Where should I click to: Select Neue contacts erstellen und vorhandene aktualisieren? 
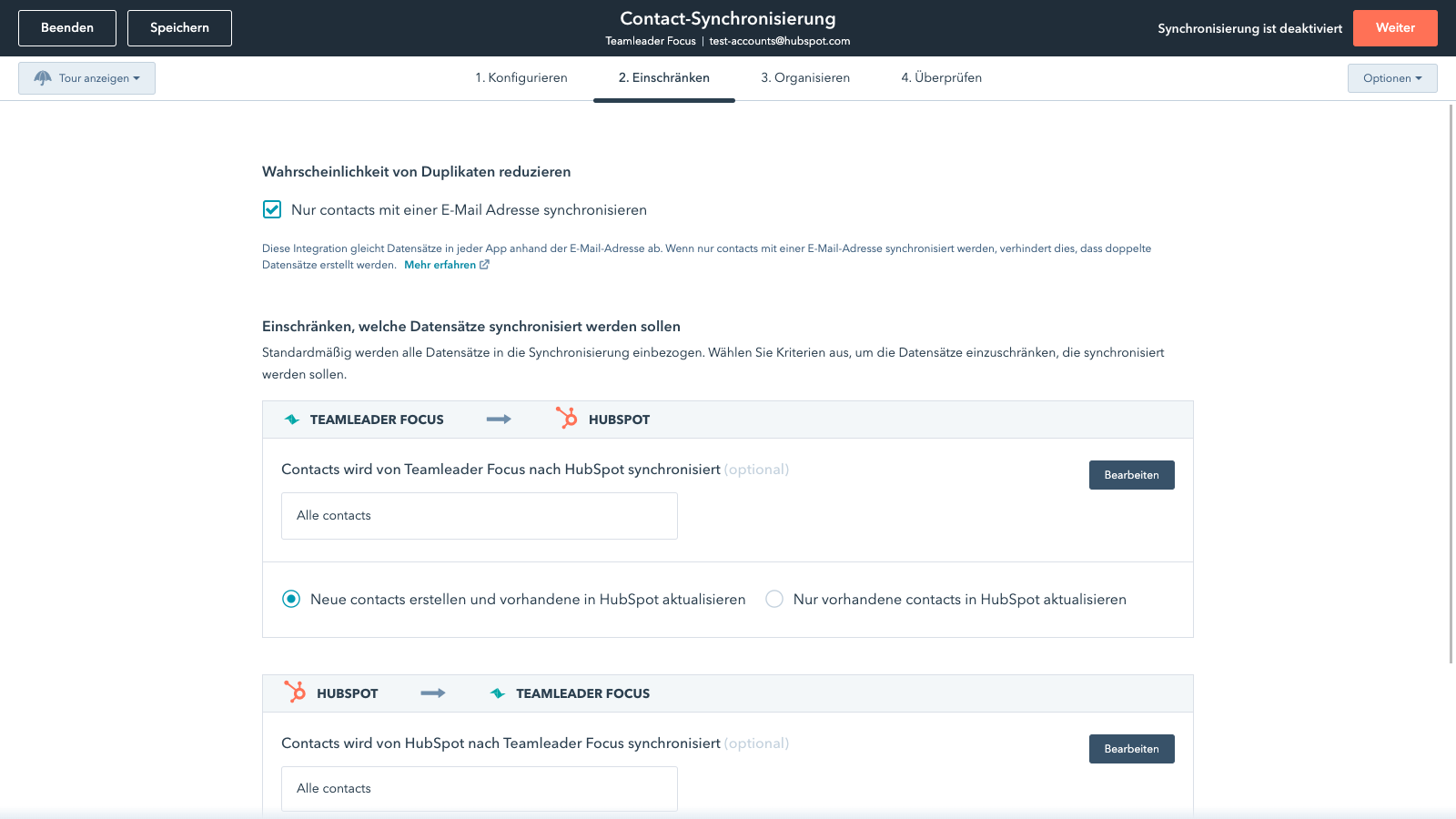[x=291, y=599]
